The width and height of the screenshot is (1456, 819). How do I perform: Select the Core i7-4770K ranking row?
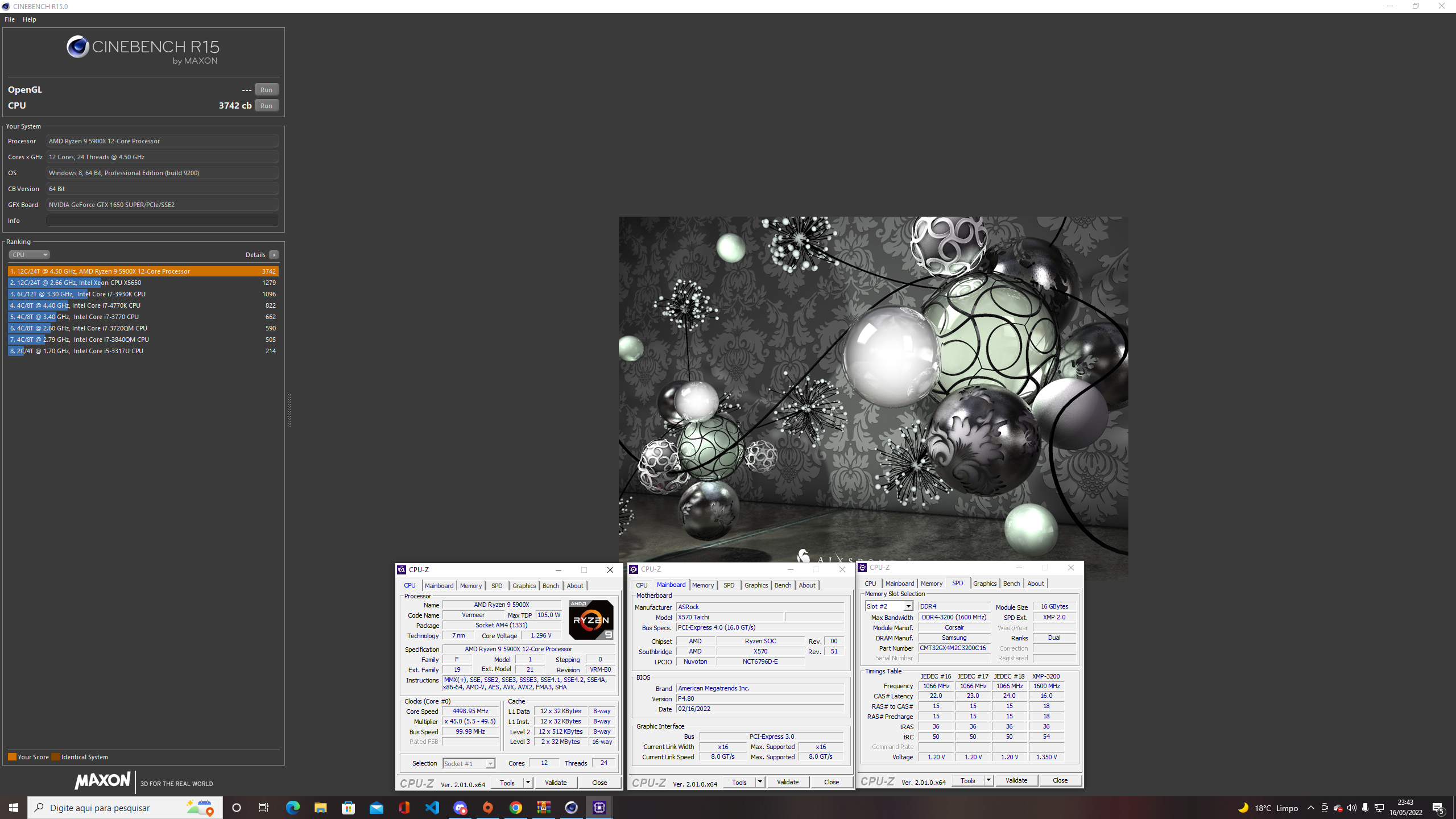143,305
